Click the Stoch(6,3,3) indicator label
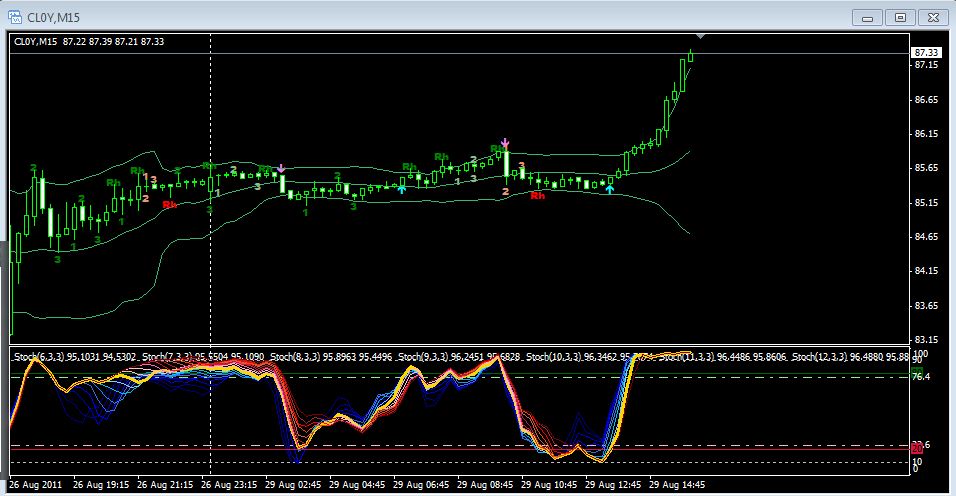 coord(74,356)
